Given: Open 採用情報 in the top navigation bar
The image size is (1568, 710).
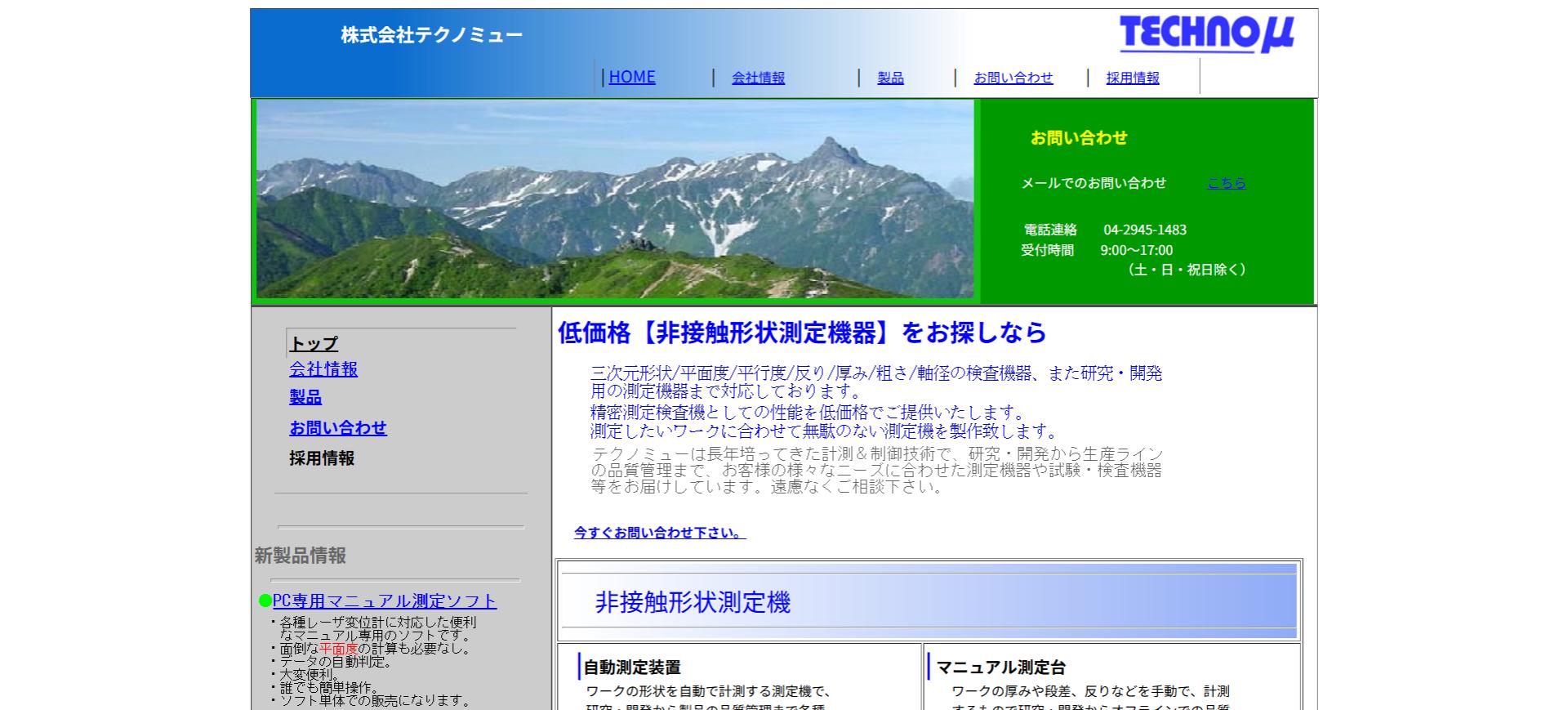Looking at the screenshot, I should click(1133, 78).
